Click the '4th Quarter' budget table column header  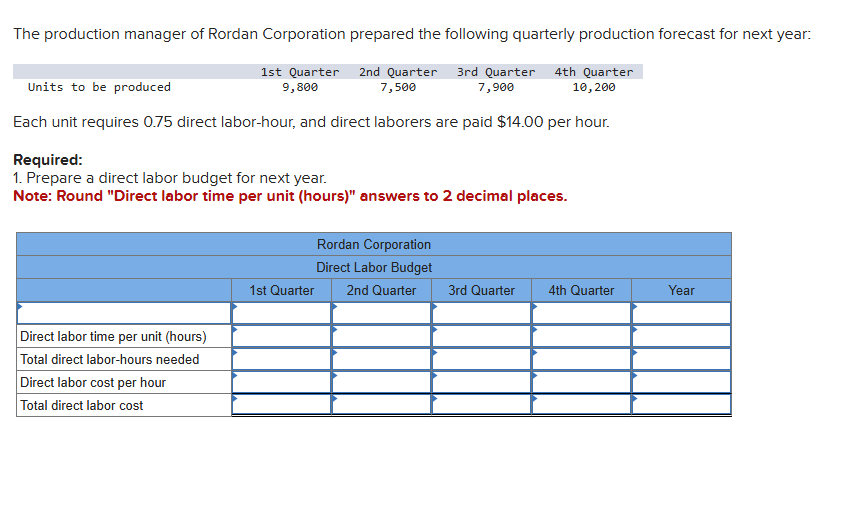pyautogui.click(x=582, y=291)
